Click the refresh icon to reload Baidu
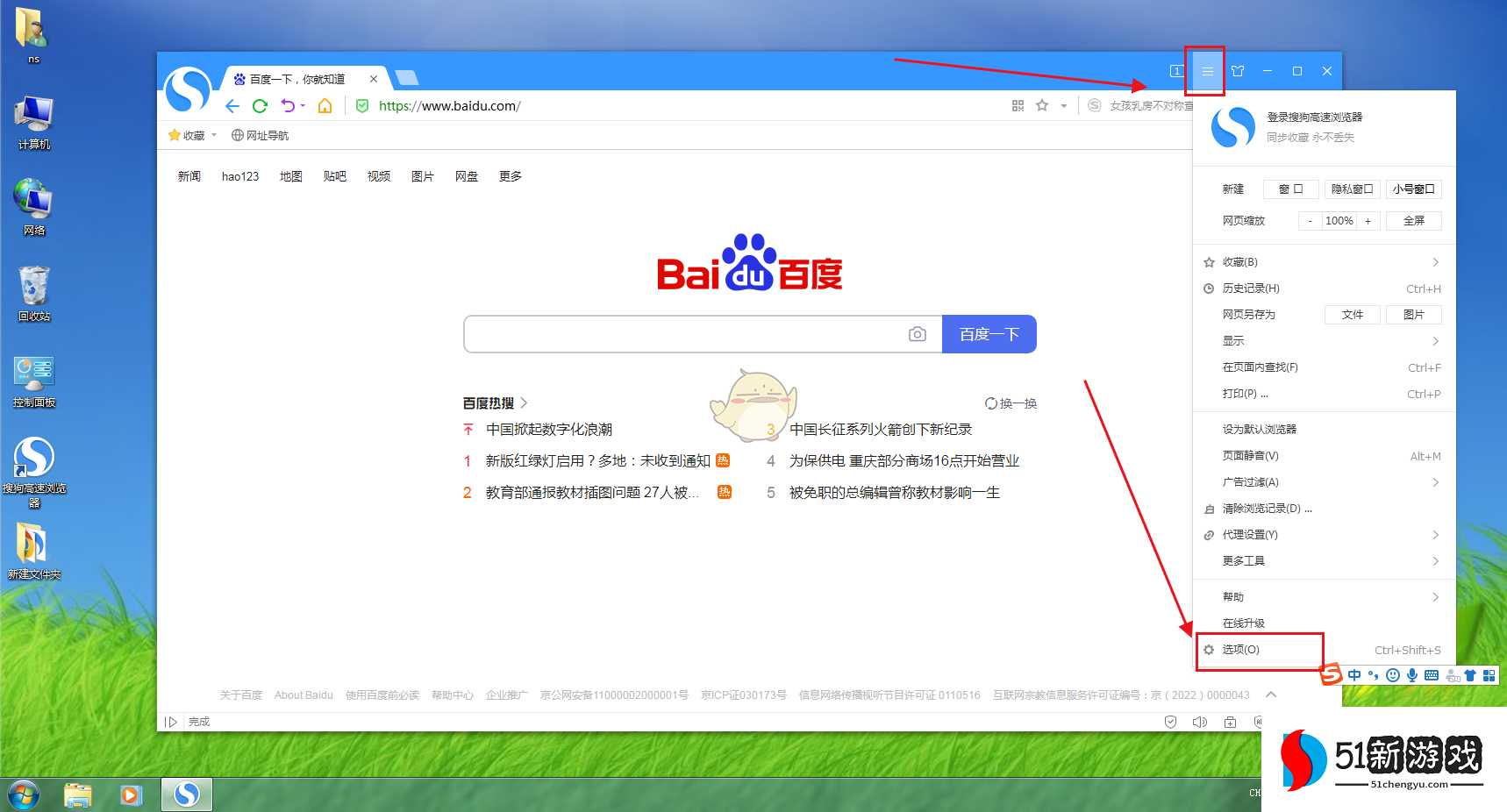This screenshot has height=812, width=1507. (261, 105)
